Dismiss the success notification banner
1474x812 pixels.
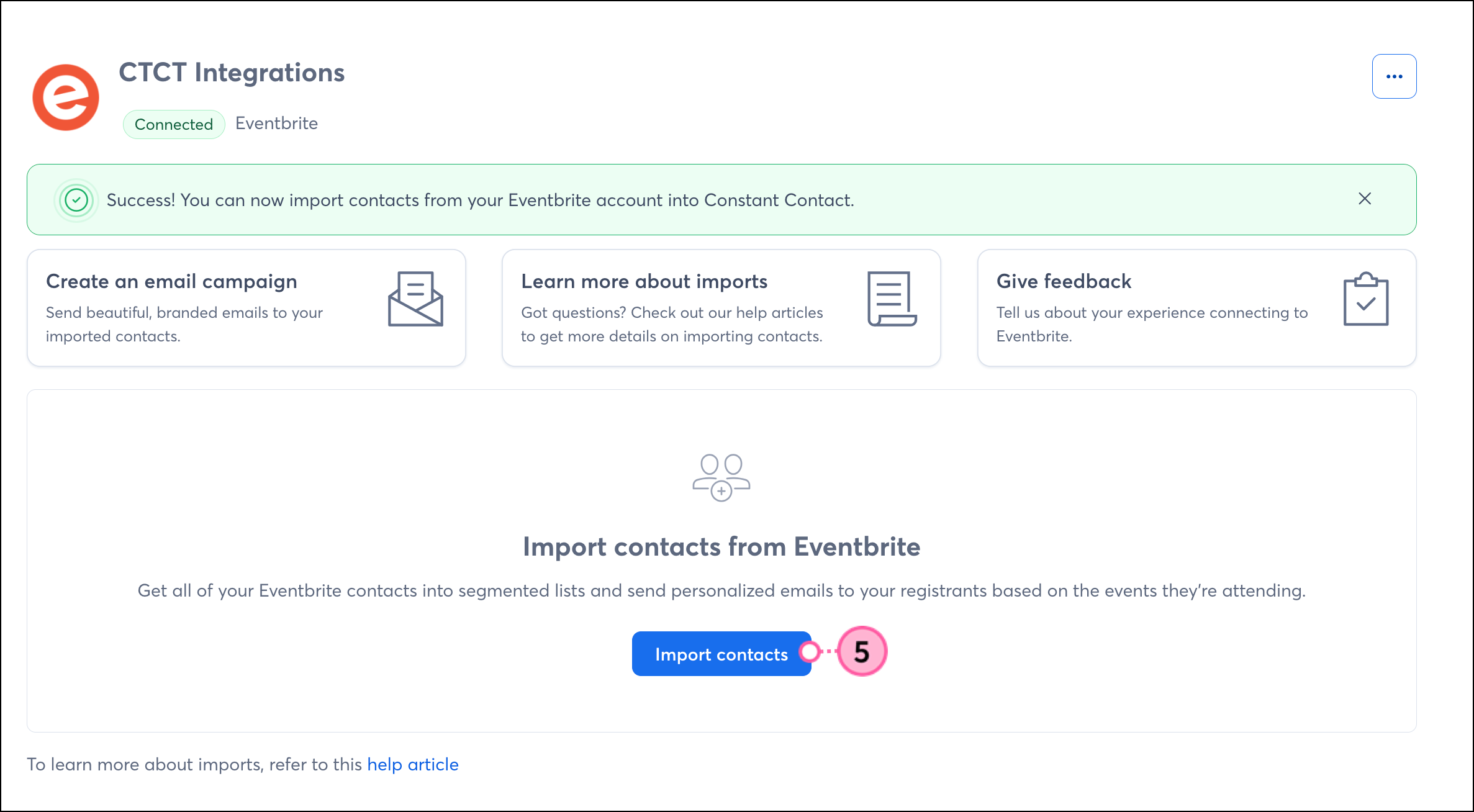pyautogui.click(x=1365, y=199)
